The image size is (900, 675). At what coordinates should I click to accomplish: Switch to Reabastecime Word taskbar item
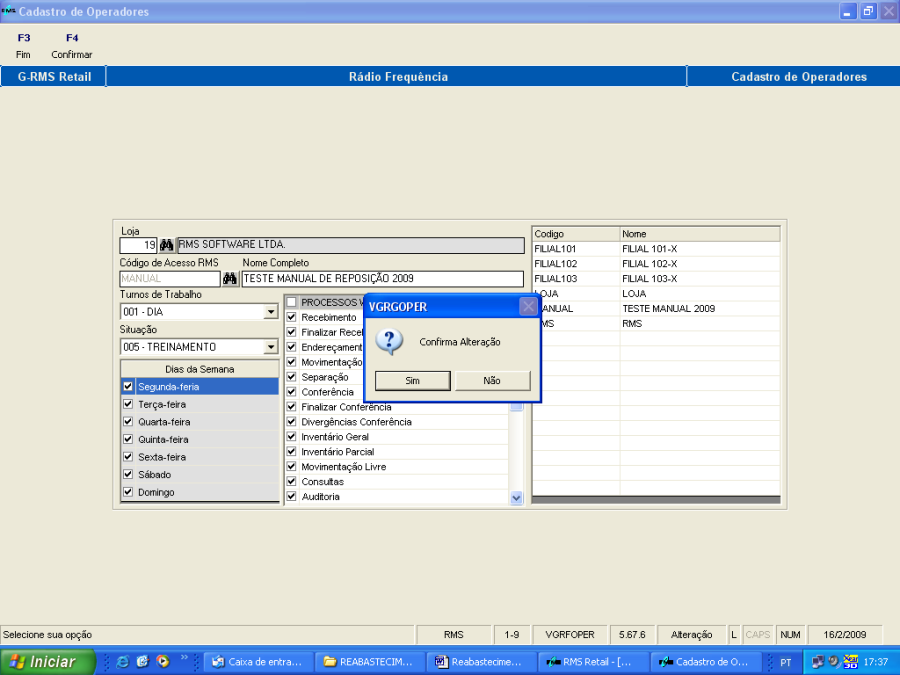click(482, 662)
